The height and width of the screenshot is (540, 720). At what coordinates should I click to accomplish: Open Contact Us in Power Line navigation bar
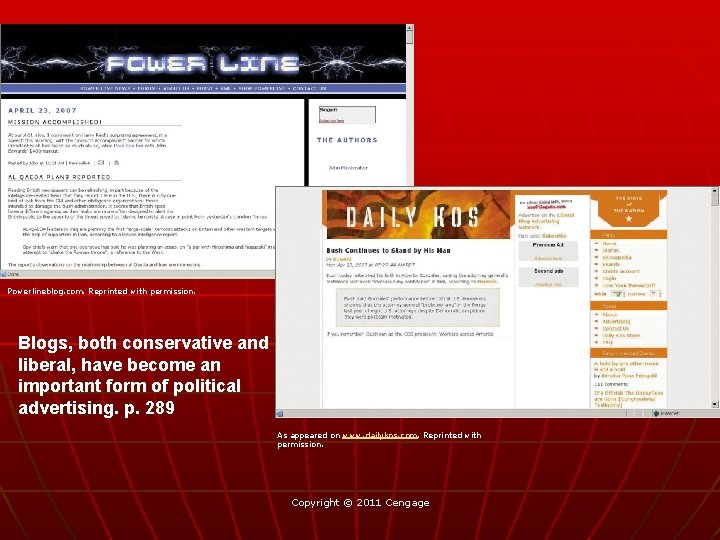[309, 88]
